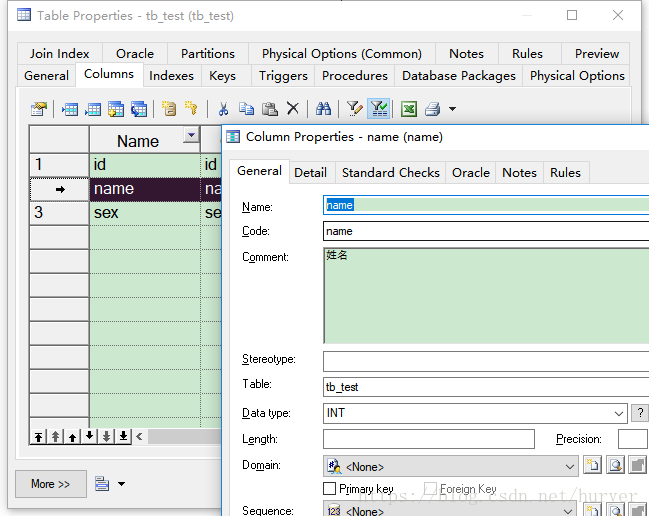This screenshot has width=649, height=516.
Task: Move selected row to top of list
Action: pyautogui.click(x=38, y=437)
